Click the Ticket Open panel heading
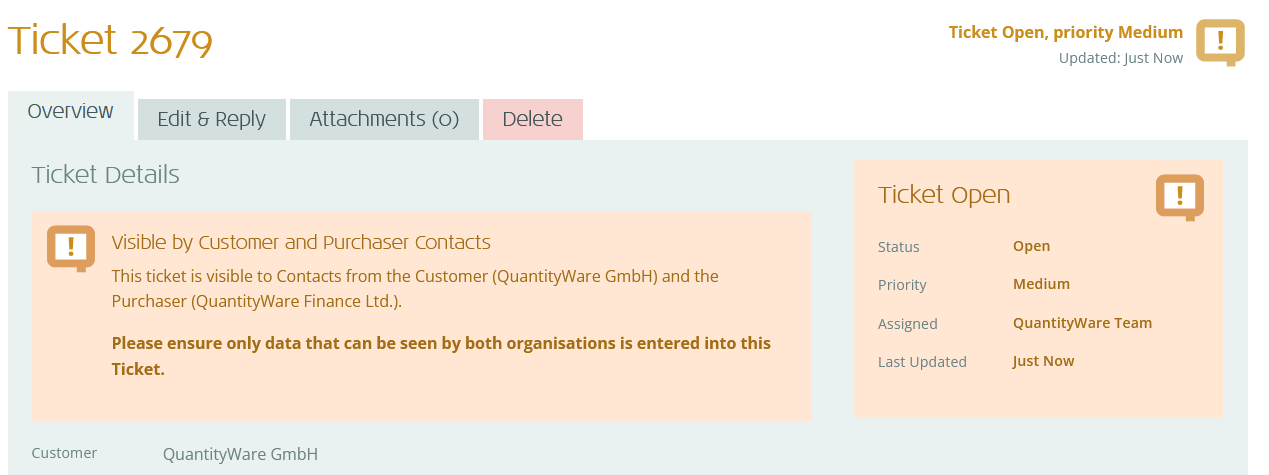Image resolution: width=1269 pixels, height=475 pixels. (x=943, y=195)
